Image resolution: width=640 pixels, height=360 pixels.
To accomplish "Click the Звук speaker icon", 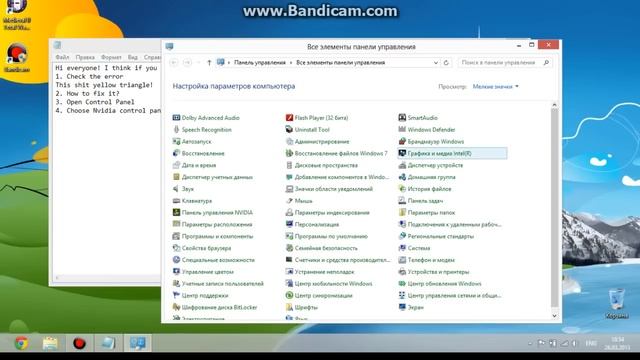I will point(176,189).
